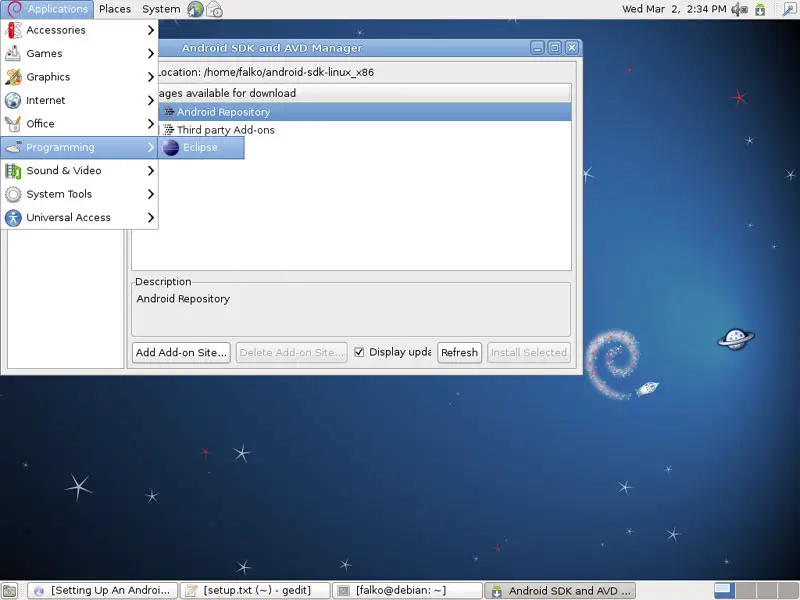Click the mail launcher icon in top panel
The height and width of the screenshot is (600, 800).
(x=214, y=9)
